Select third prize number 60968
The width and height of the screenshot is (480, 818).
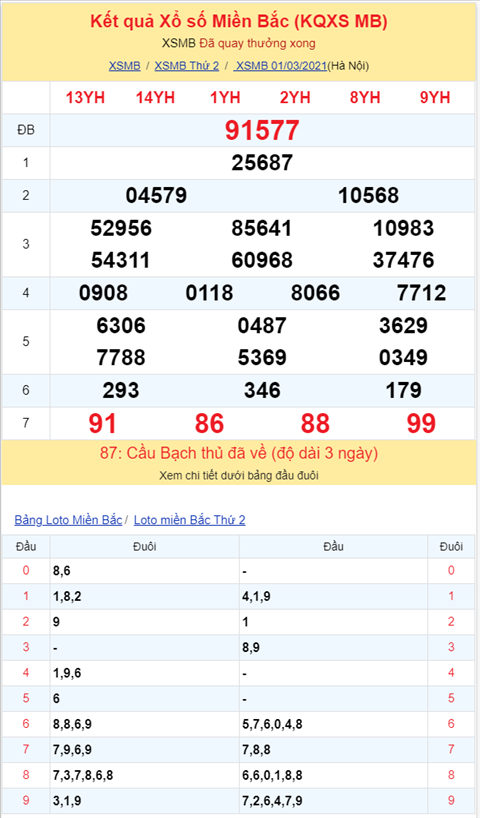point(262,260)
